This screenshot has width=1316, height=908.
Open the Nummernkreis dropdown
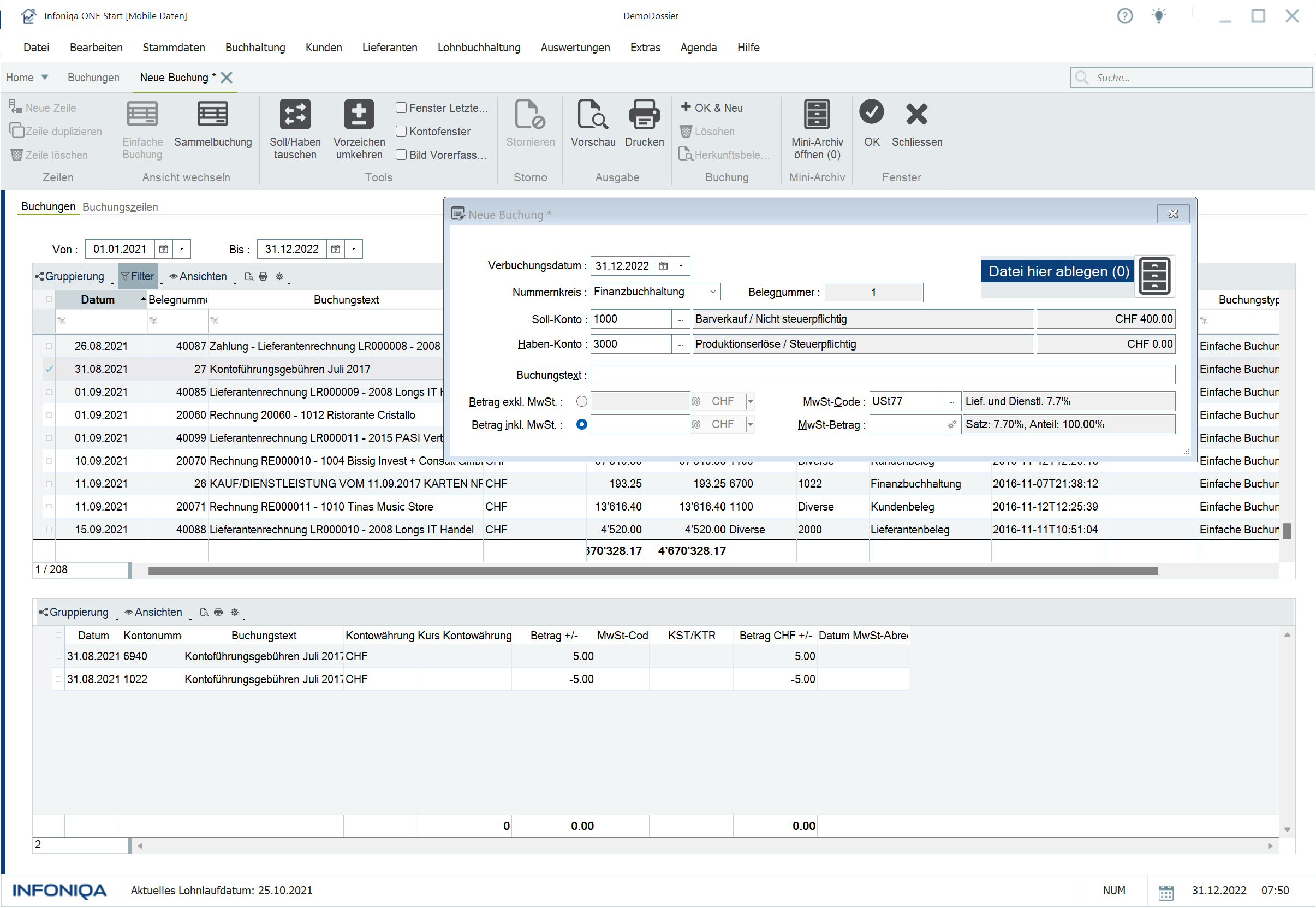[x=713, y=291]
